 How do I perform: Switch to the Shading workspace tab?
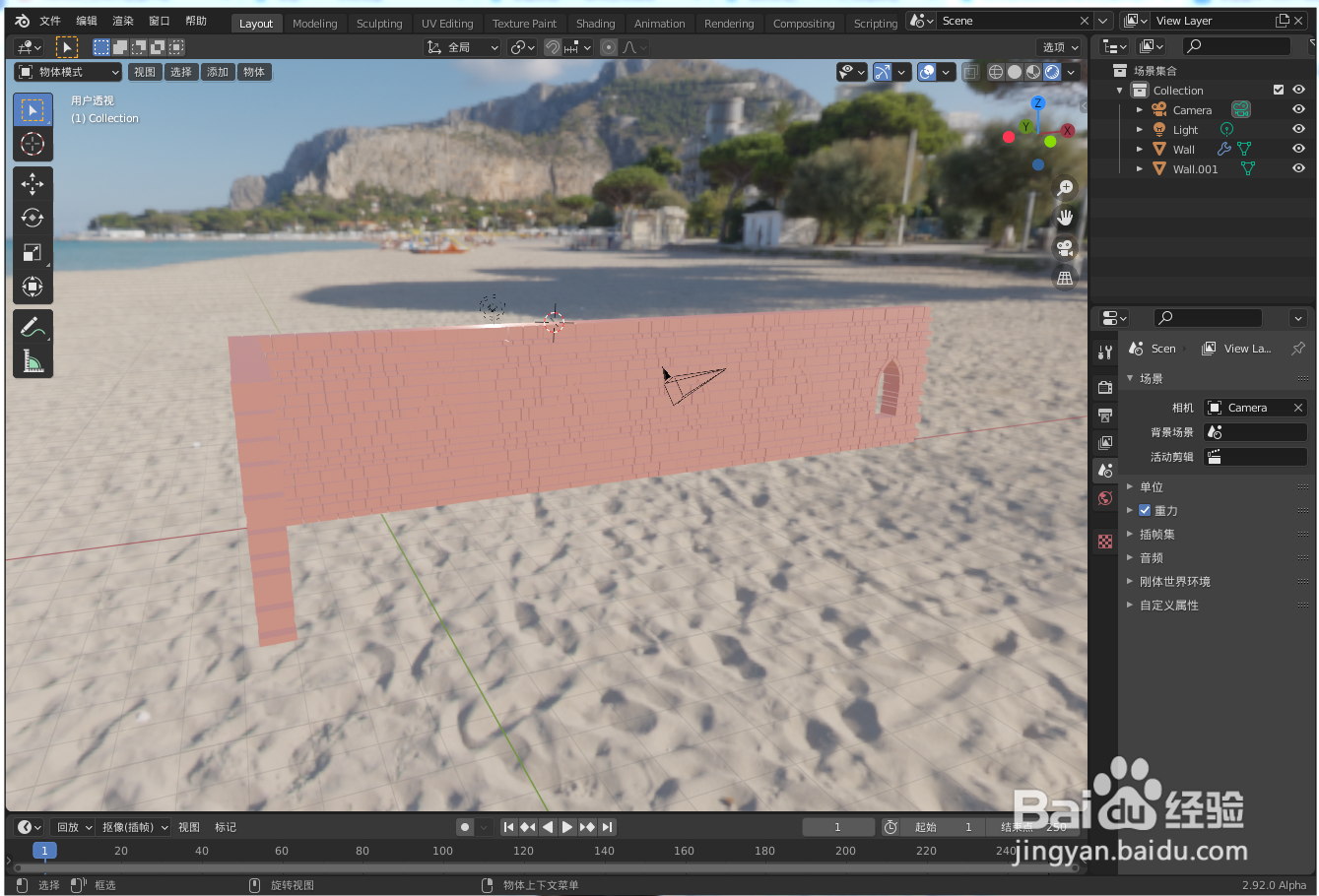(x=595, y=23)
